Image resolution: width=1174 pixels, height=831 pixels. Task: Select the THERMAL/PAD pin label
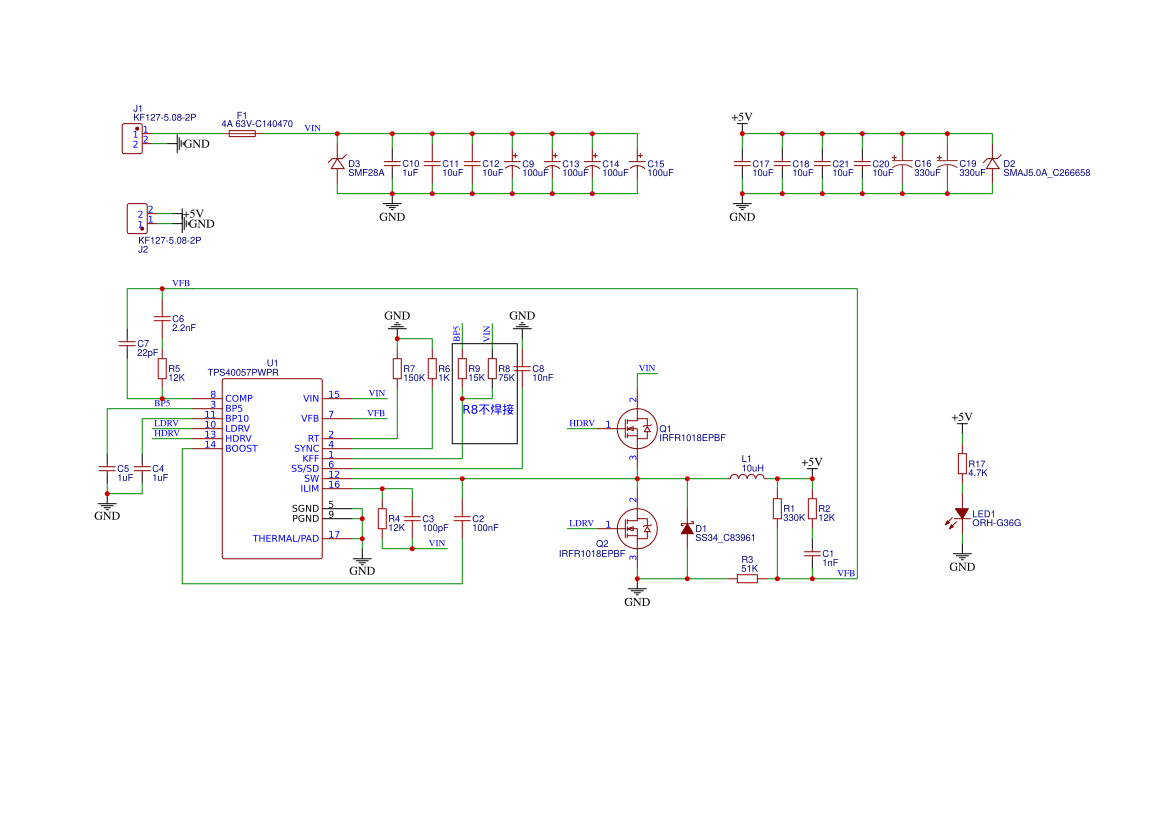click(285, 538)
